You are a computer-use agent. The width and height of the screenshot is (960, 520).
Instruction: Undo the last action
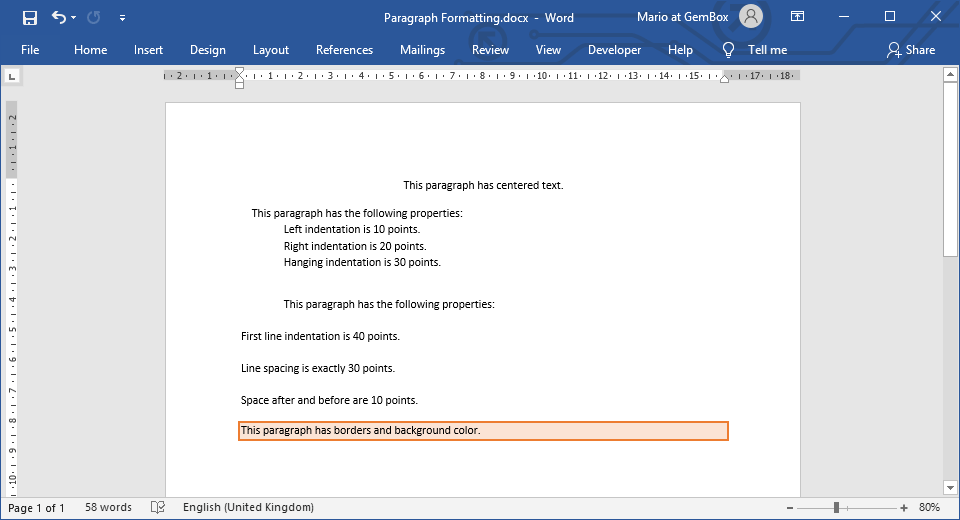pyautogui.click(x=58, y=17)
